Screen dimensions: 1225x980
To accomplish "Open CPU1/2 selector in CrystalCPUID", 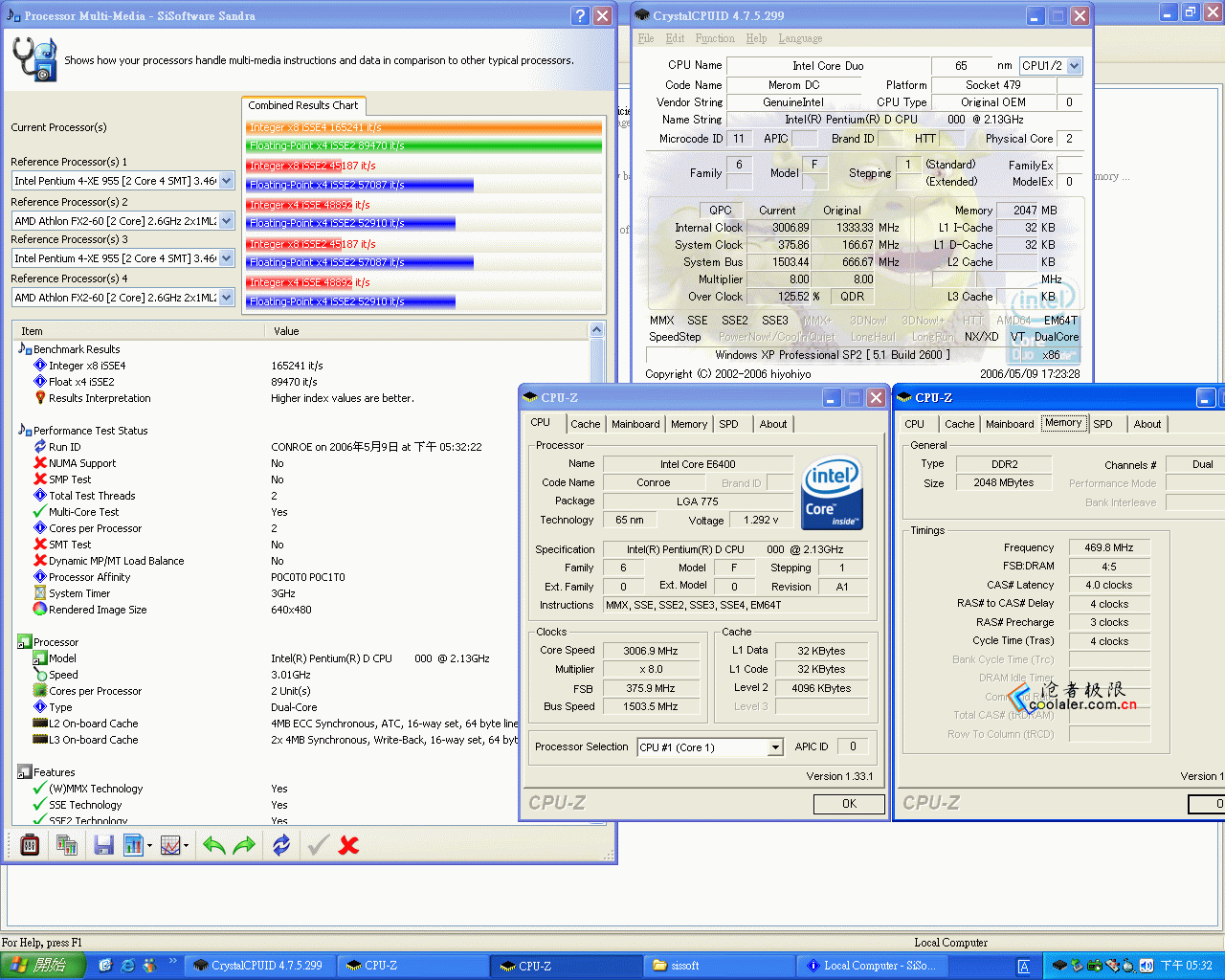I will 1075,66.
